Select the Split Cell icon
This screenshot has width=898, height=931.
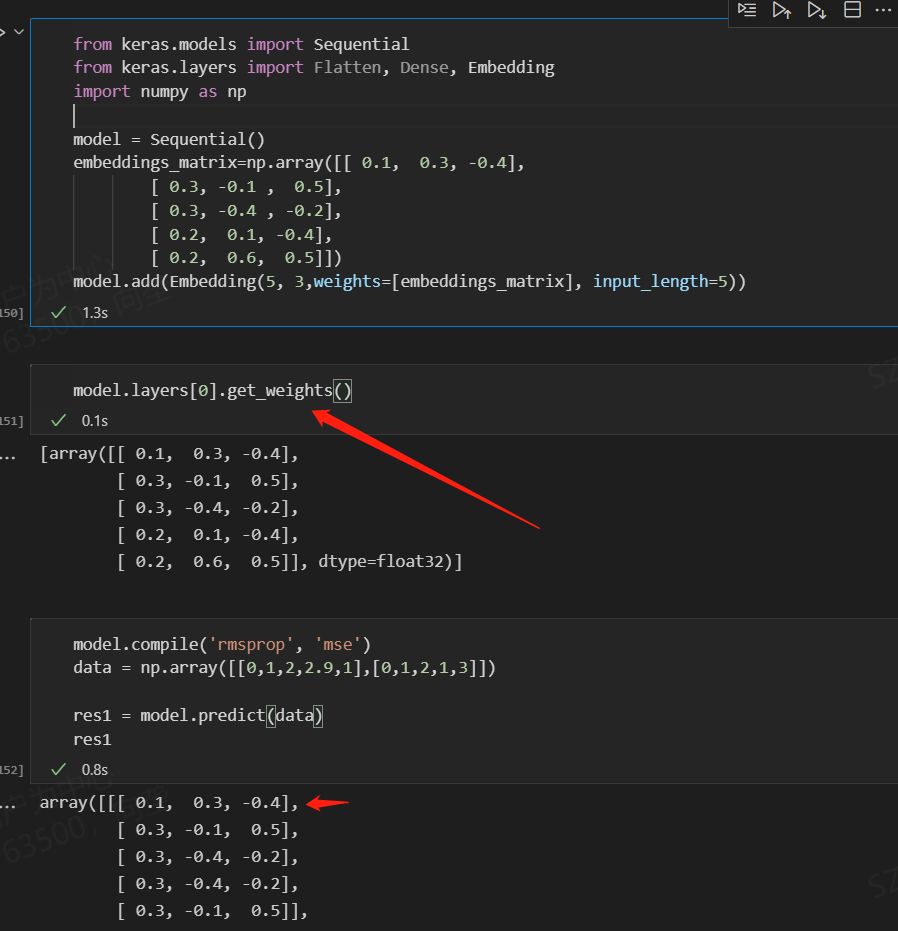pos(852,12)
